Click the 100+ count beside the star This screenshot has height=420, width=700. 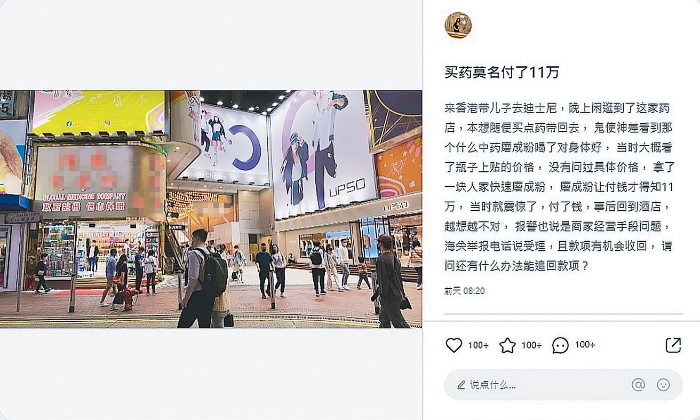[x=532, y=345]
